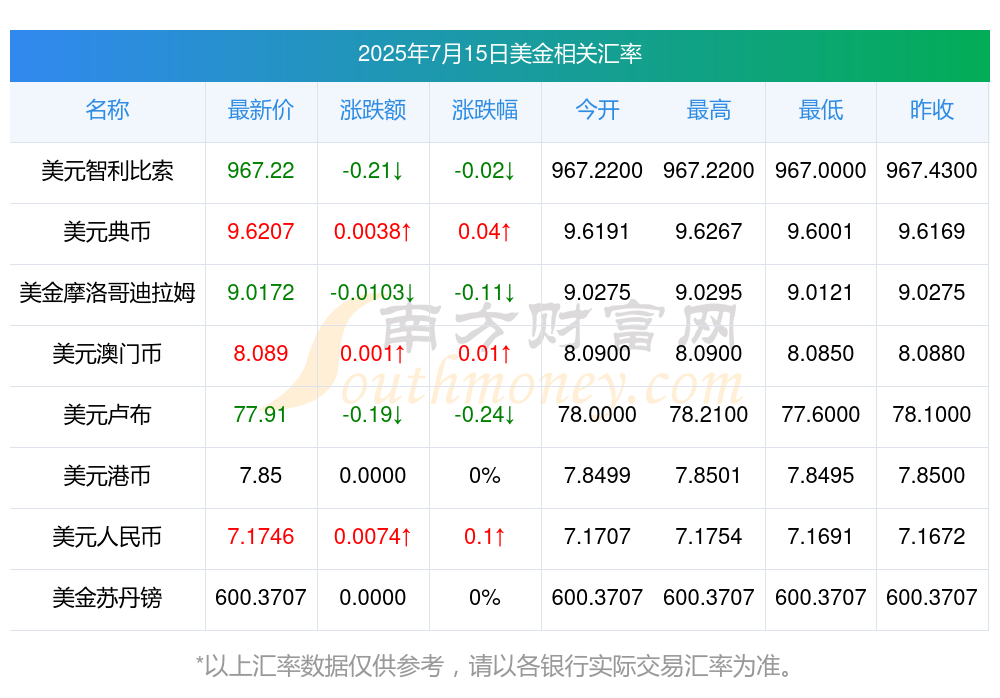Click the low value 7.8495
The image size is (1000, 698).
click(821, 475)
